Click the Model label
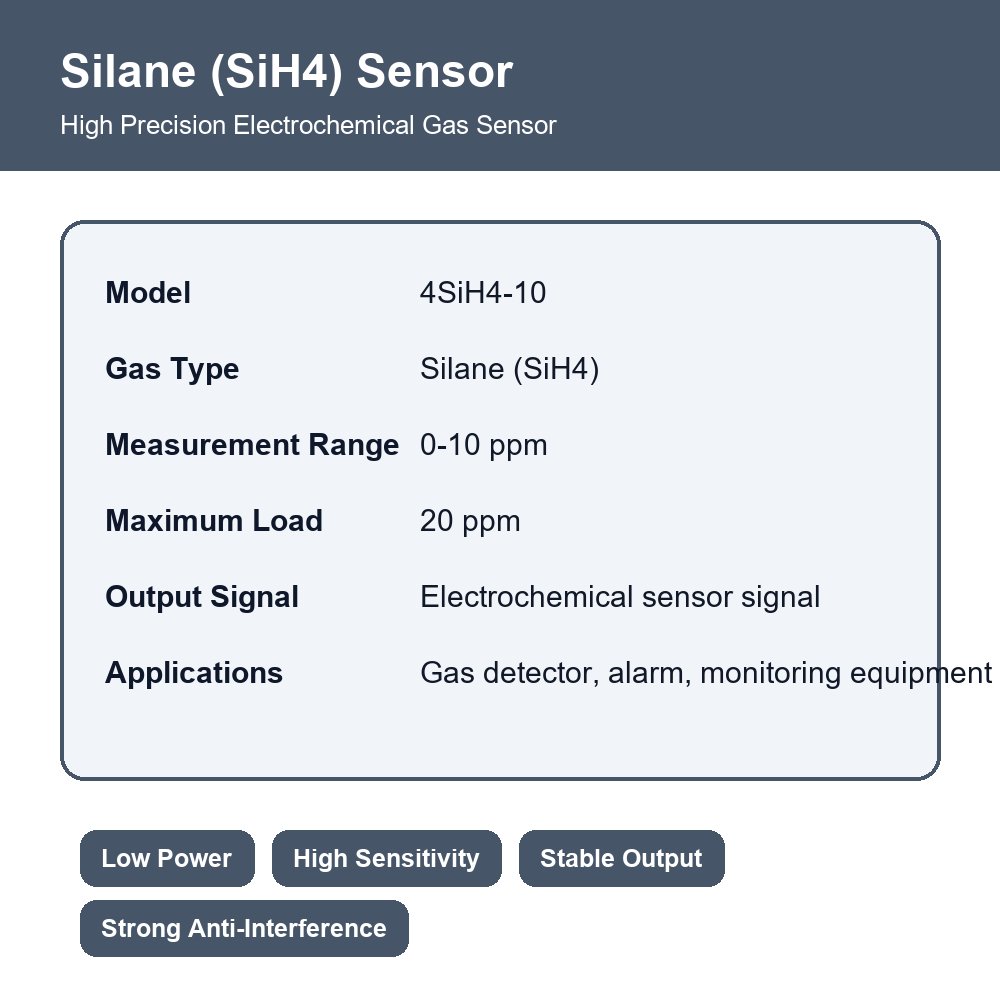 click(x=148, y=293)
